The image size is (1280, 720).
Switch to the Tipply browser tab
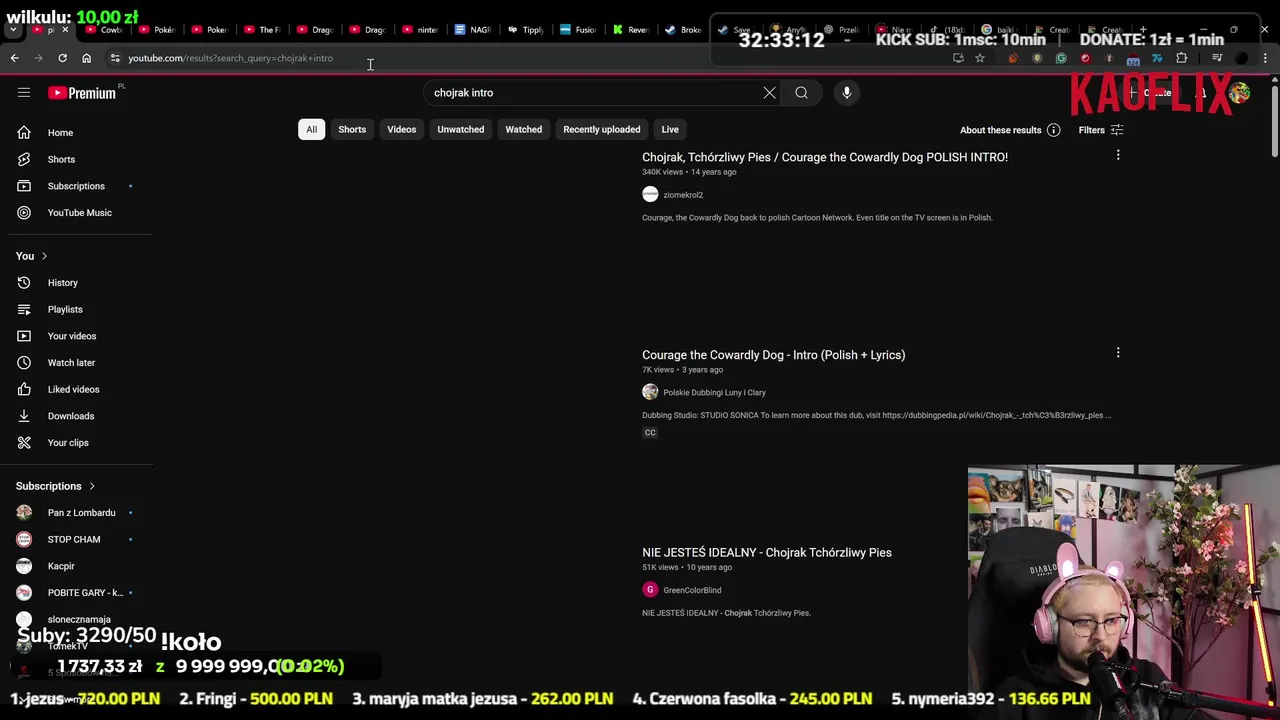[525, 30]
